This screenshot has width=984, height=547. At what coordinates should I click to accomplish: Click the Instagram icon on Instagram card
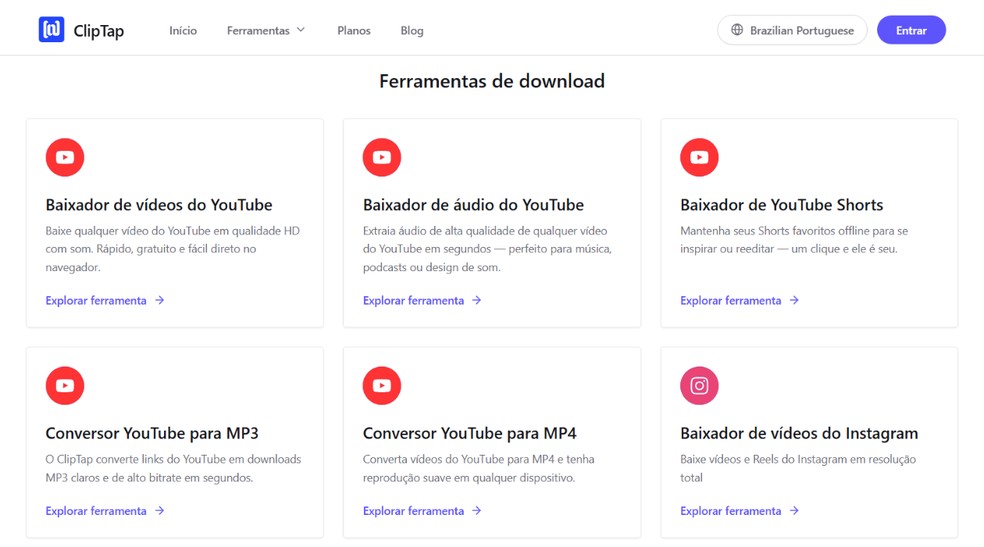(x=699, y=385)
